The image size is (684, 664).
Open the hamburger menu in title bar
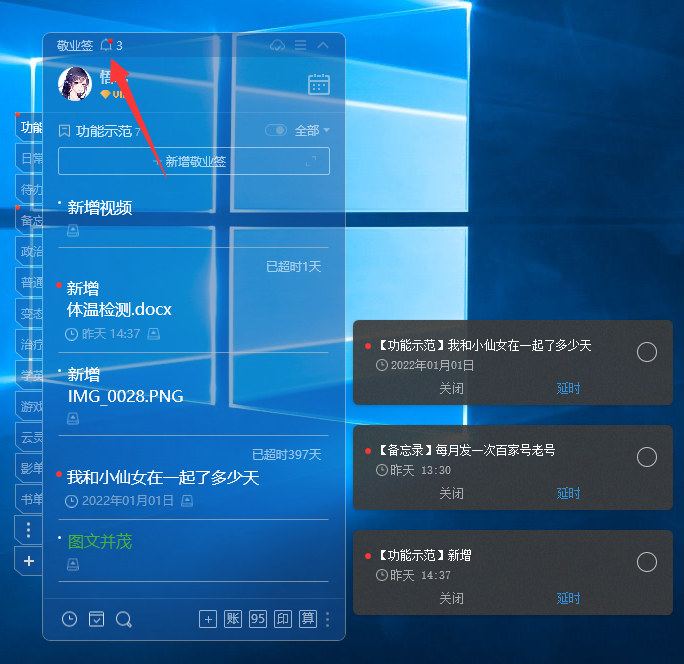[x=301, y=45]
